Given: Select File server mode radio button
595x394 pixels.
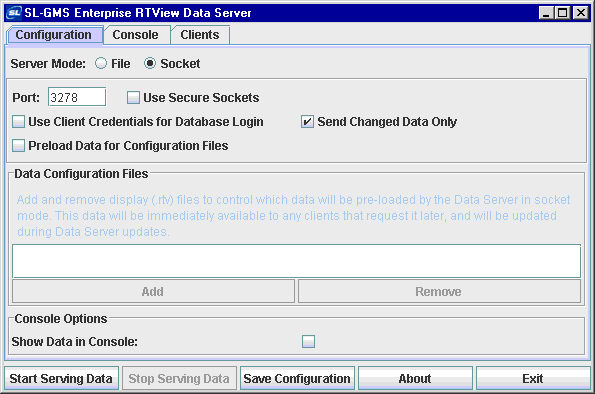Looking at the screenshot, I should [101, 63].
